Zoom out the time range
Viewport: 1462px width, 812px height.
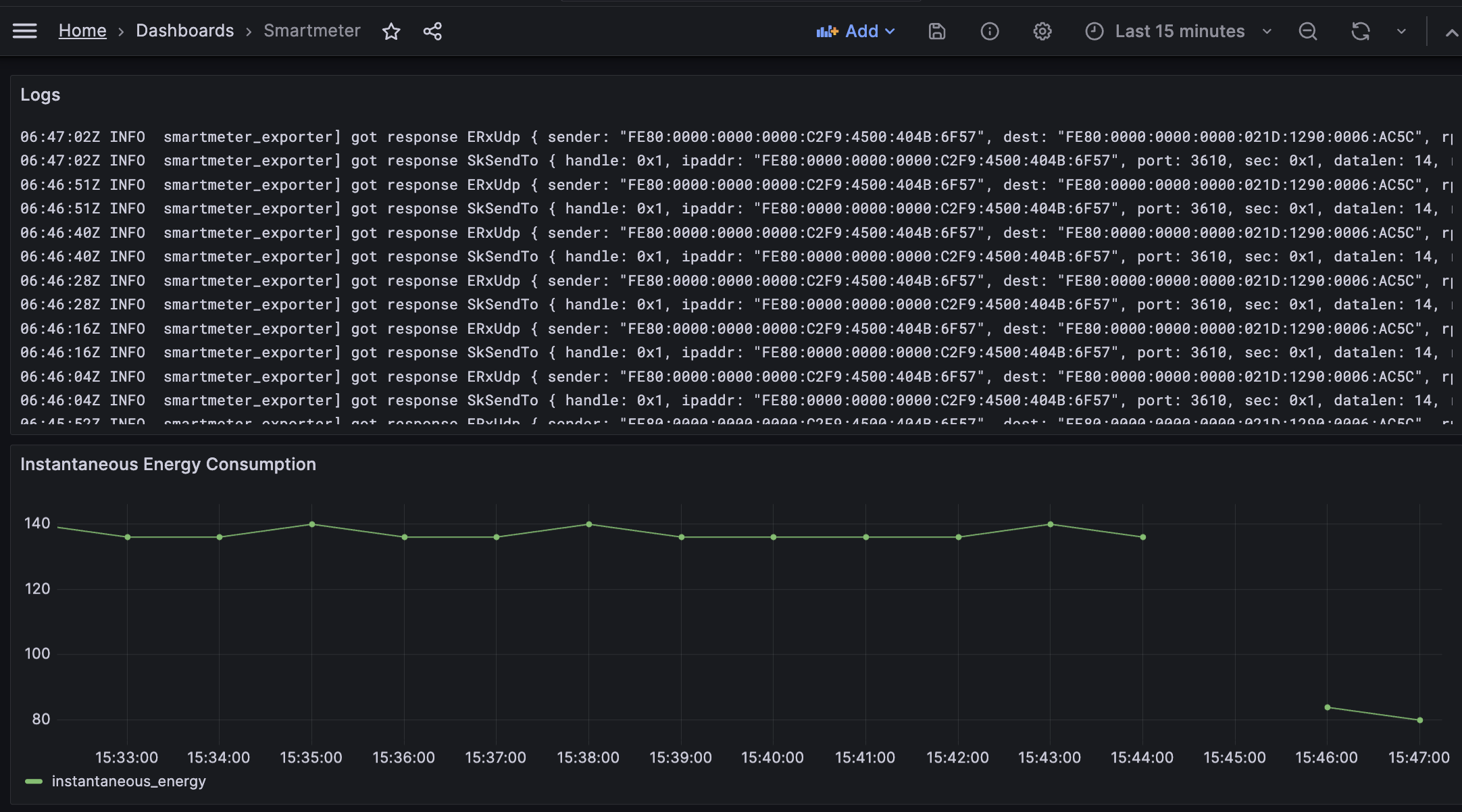(x=1307, y=31)
